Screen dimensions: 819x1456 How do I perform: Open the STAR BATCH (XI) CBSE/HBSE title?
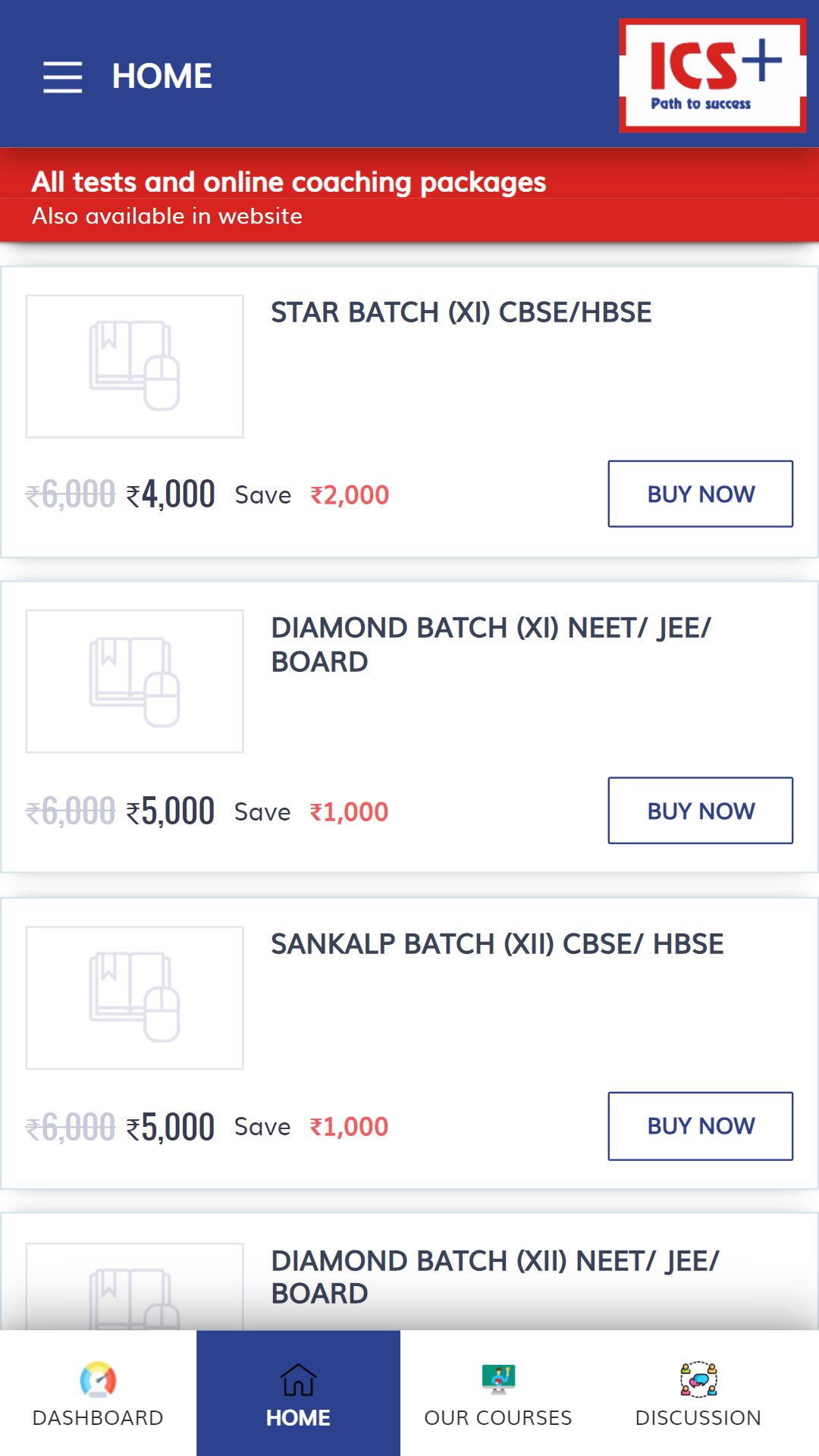pos(461,312)
